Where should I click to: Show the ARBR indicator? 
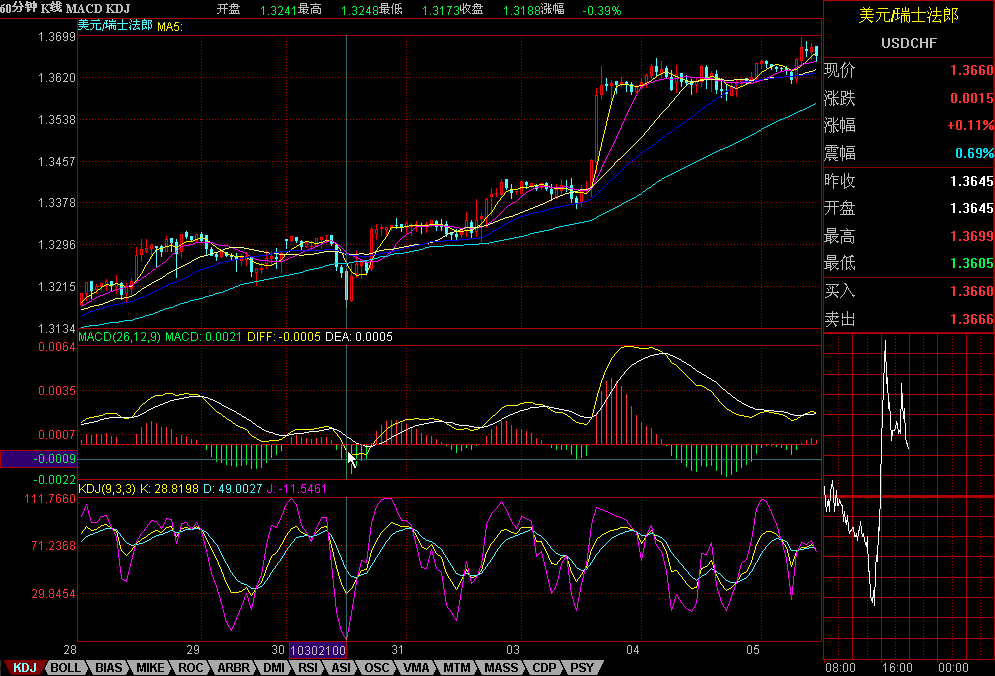tap(233, 667)
